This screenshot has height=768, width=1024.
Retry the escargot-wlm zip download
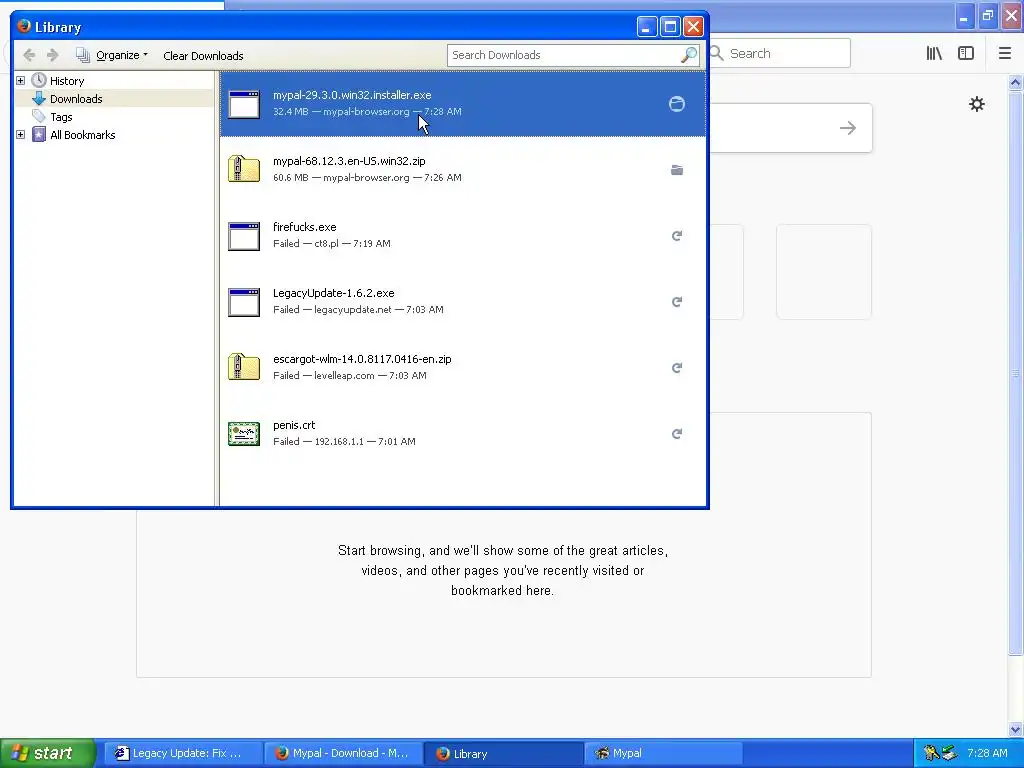coord(677,368)
